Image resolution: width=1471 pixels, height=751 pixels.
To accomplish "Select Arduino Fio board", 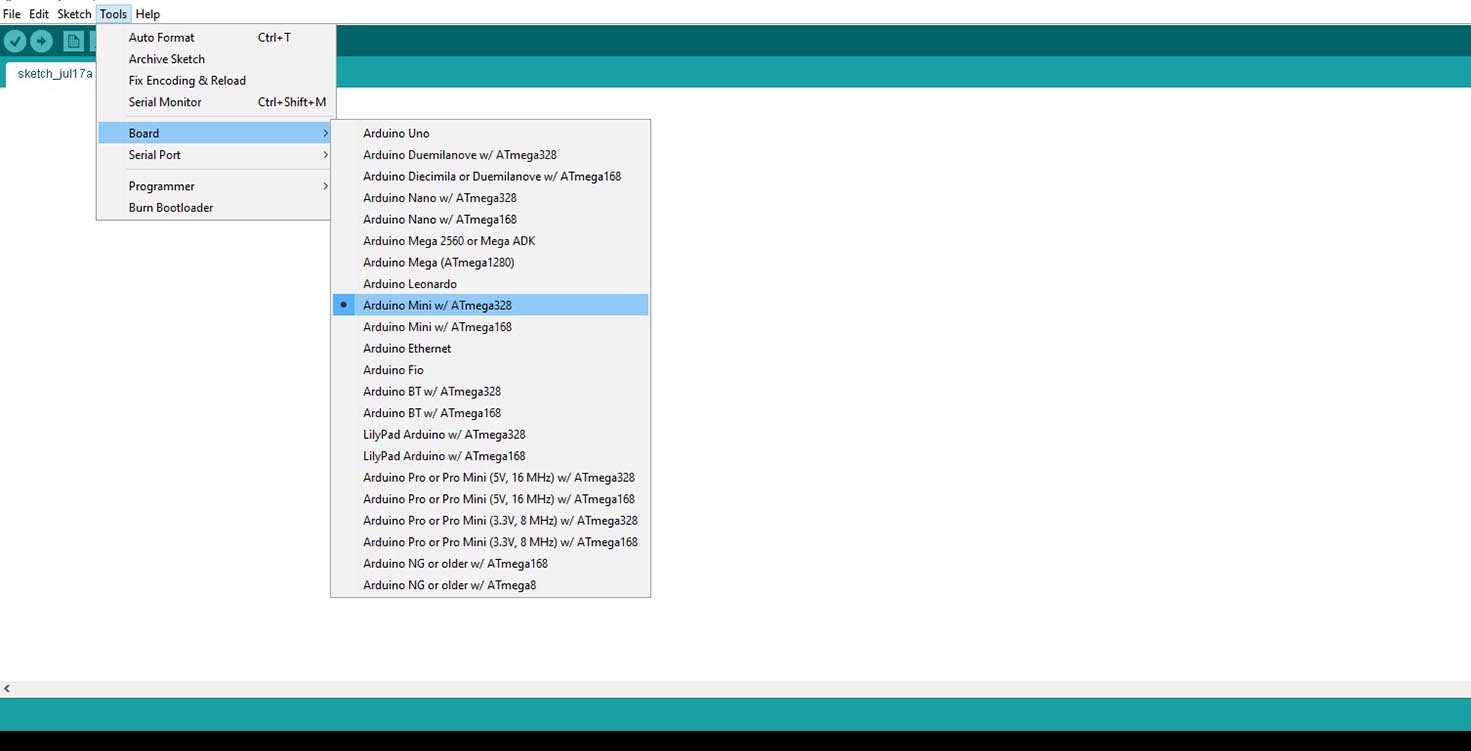I will pos(490,370).
